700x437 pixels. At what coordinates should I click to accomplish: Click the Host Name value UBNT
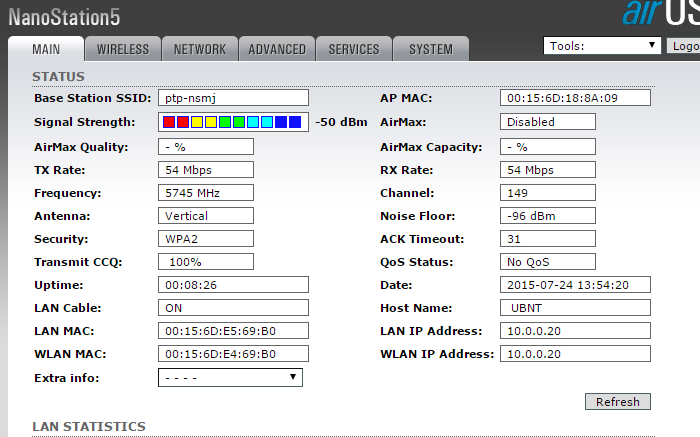(x=575, y=308)
